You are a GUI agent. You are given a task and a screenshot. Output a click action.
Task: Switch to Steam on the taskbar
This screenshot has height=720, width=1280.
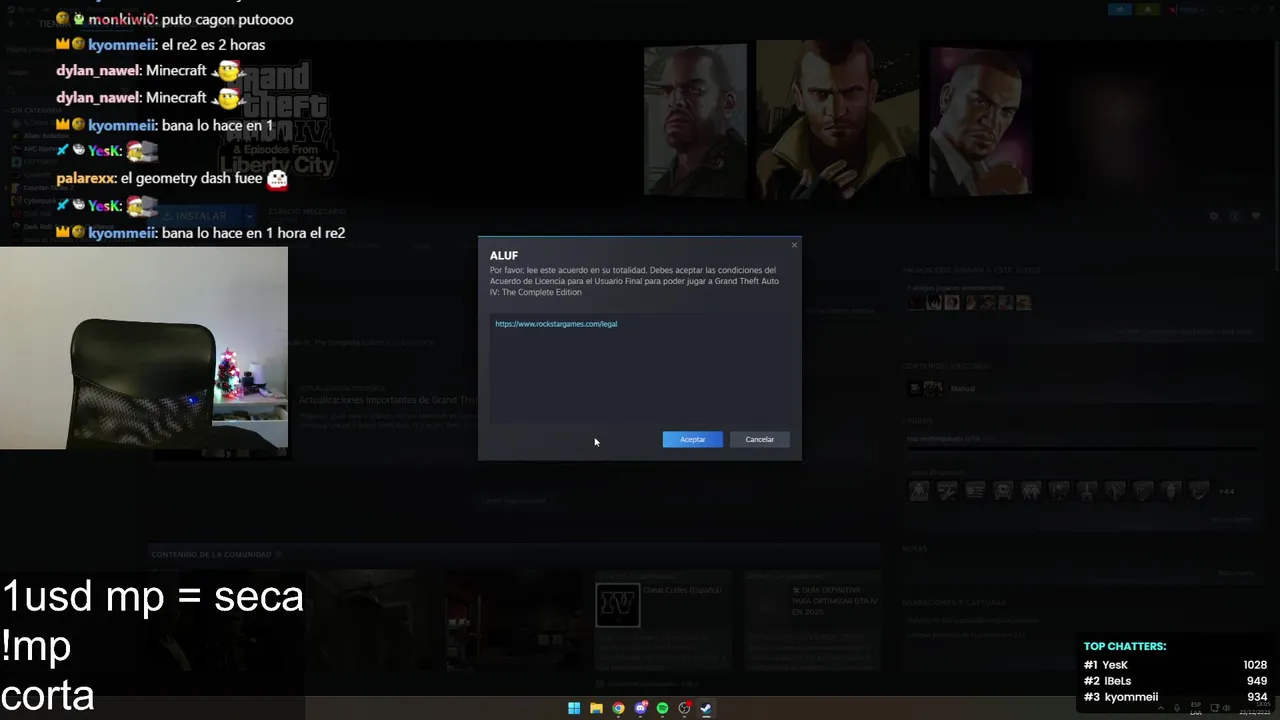pyautogui.click(x=706, y=708)
